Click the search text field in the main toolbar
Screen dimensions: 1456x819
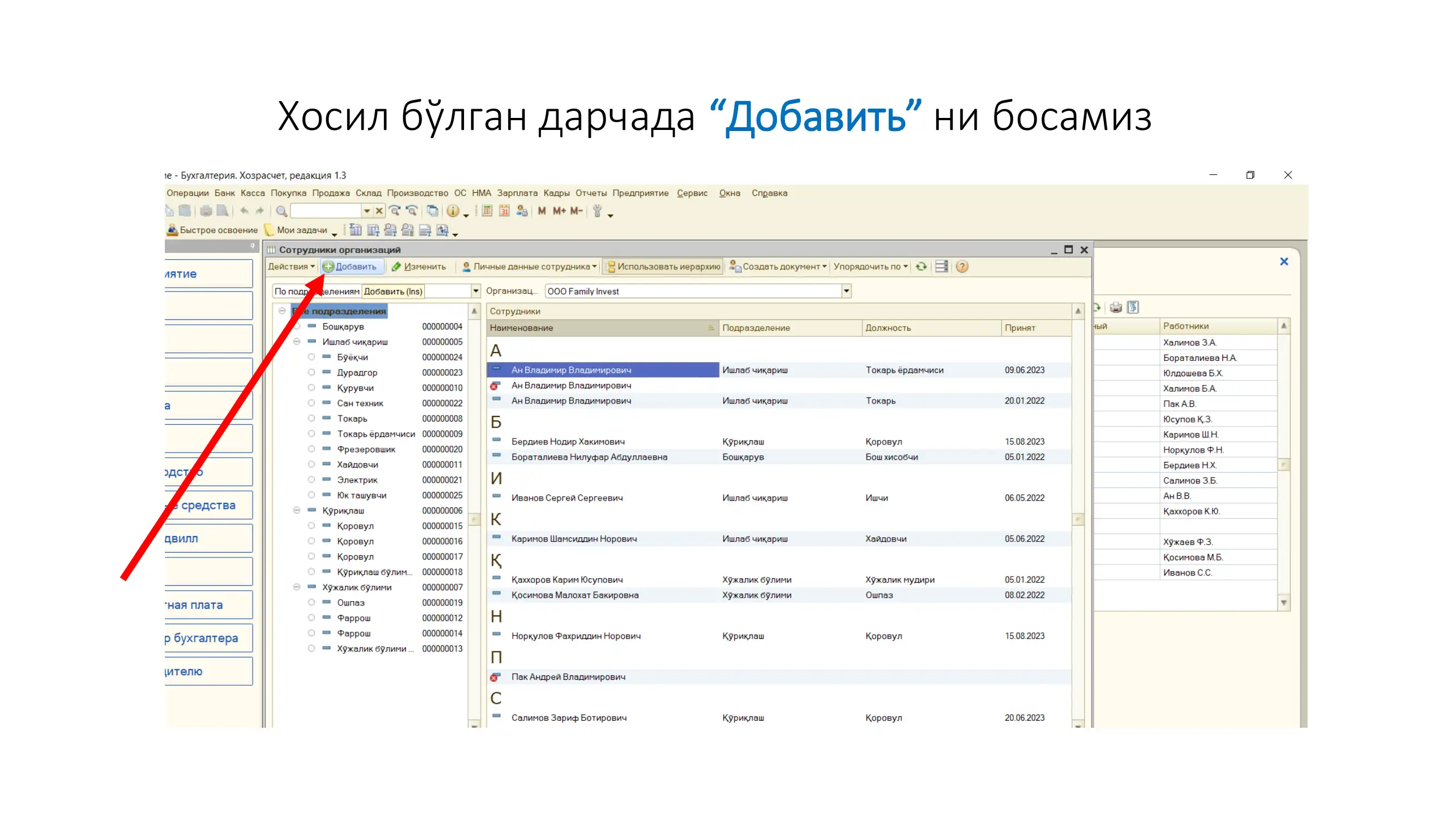pos(325,211)
